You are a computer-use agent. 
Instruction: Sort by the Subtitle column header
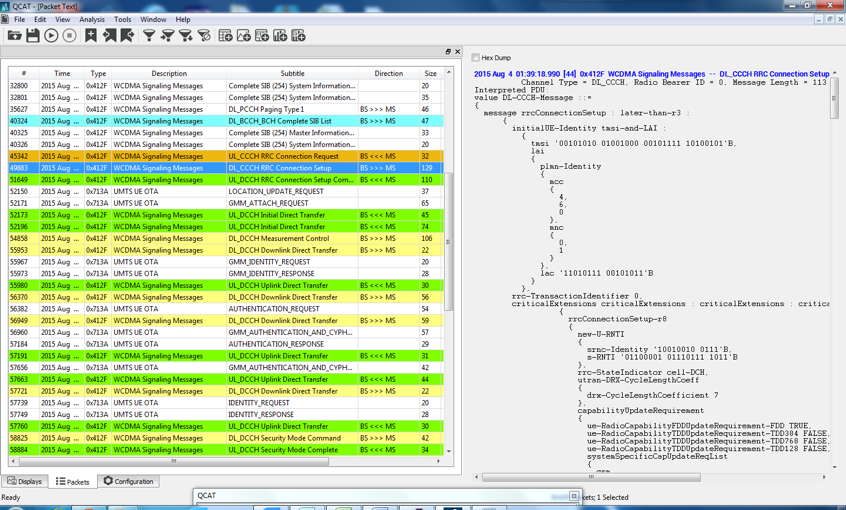coord(292,73)
